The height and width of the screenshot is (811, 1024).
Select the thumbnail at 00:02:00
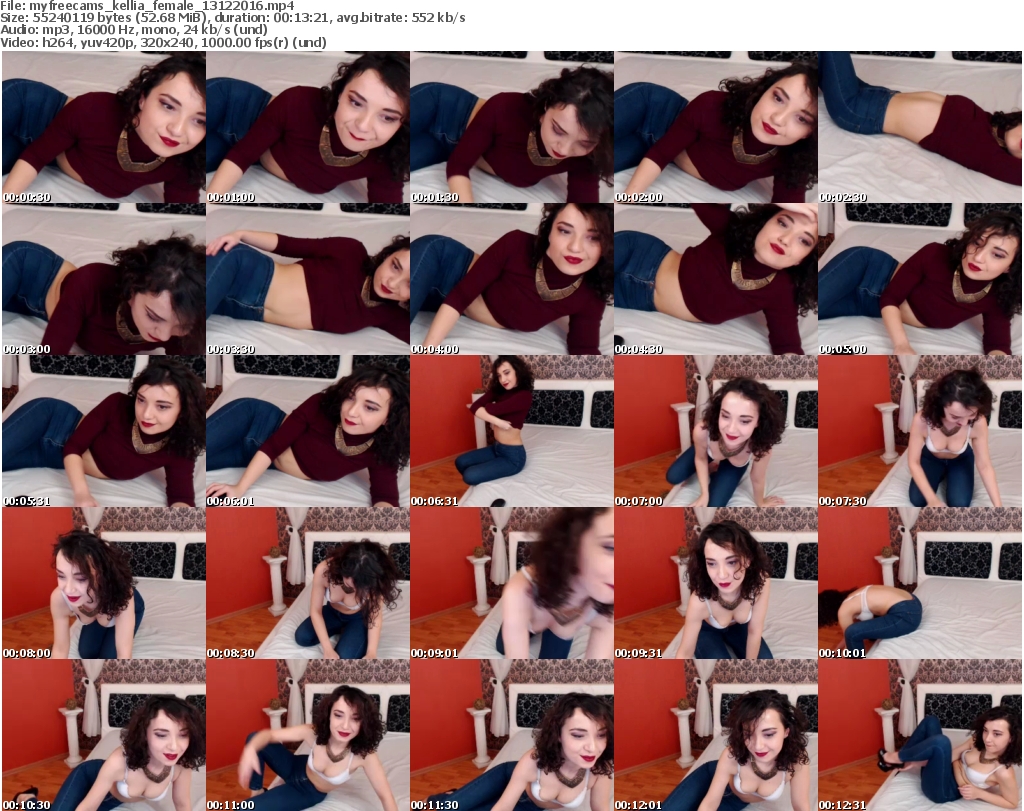[x=715, y=127]
